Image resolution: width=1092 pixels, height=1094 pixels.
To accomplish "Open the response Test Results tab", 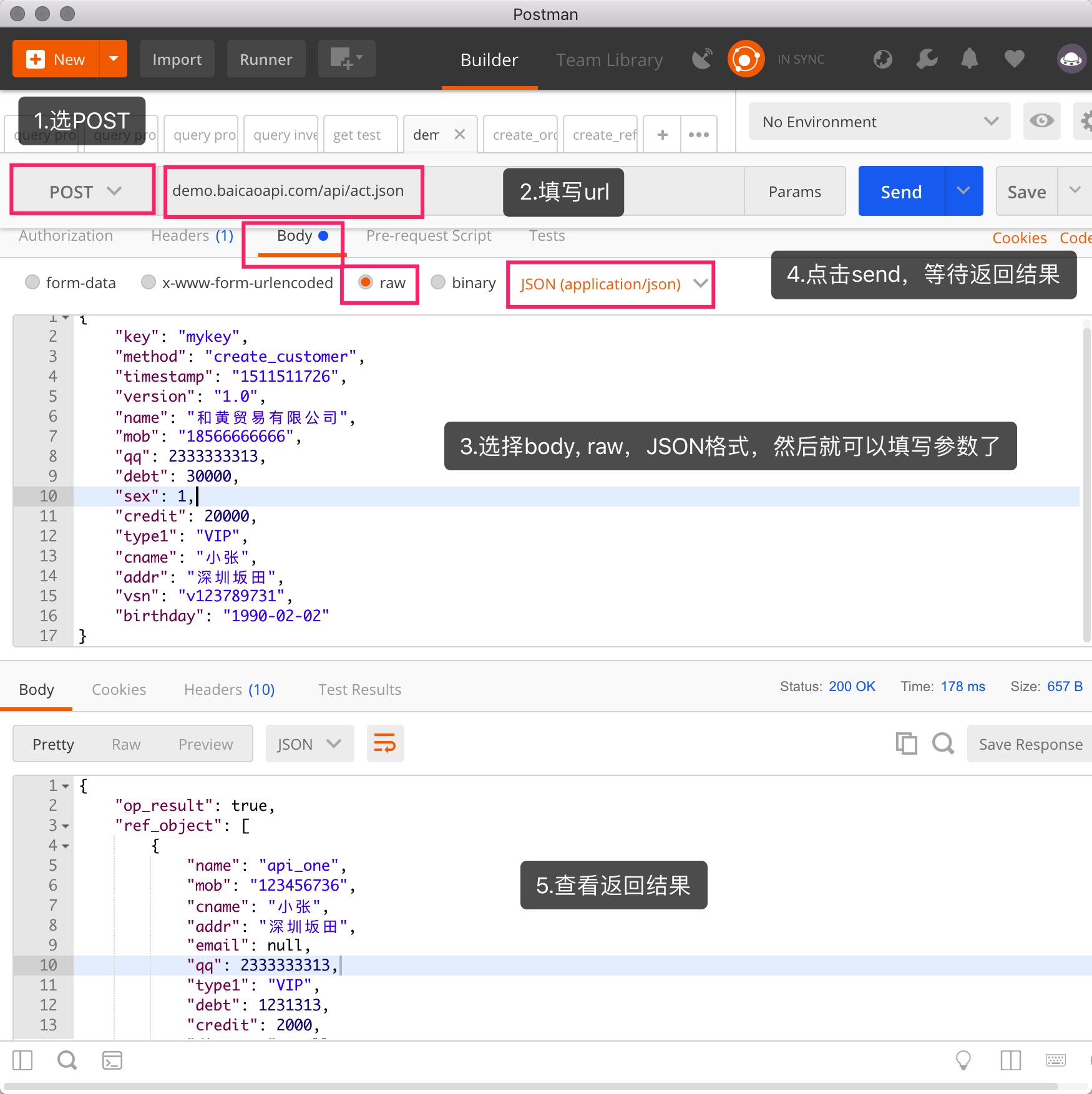I will (359, 689).
